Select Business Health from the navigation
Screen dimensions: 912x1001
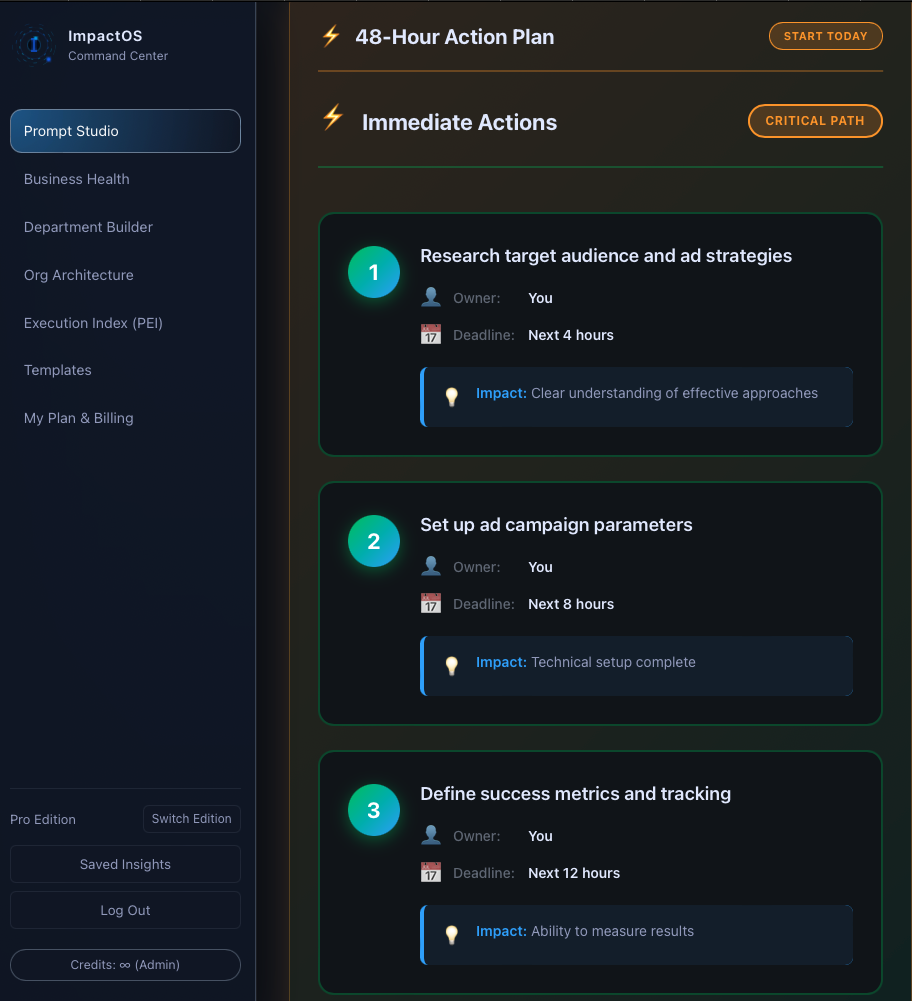click(x=76, y=179)
